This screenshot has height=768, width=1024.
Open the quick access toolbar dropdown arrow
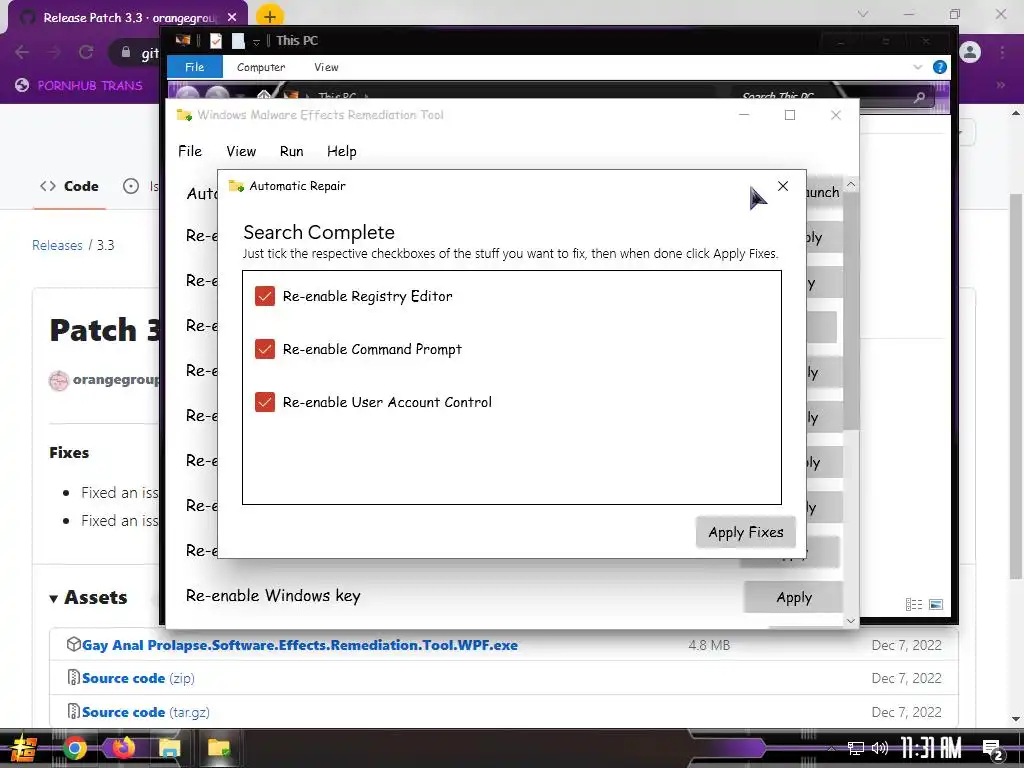click(x=256, y=42)
